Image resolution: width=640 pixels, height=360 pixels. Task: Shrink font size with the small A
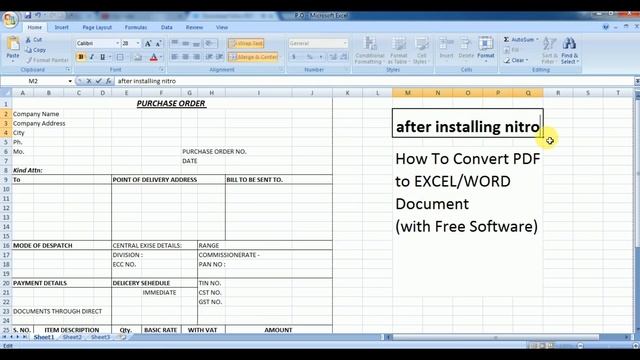pyautogui.click(x=158, y=43)
